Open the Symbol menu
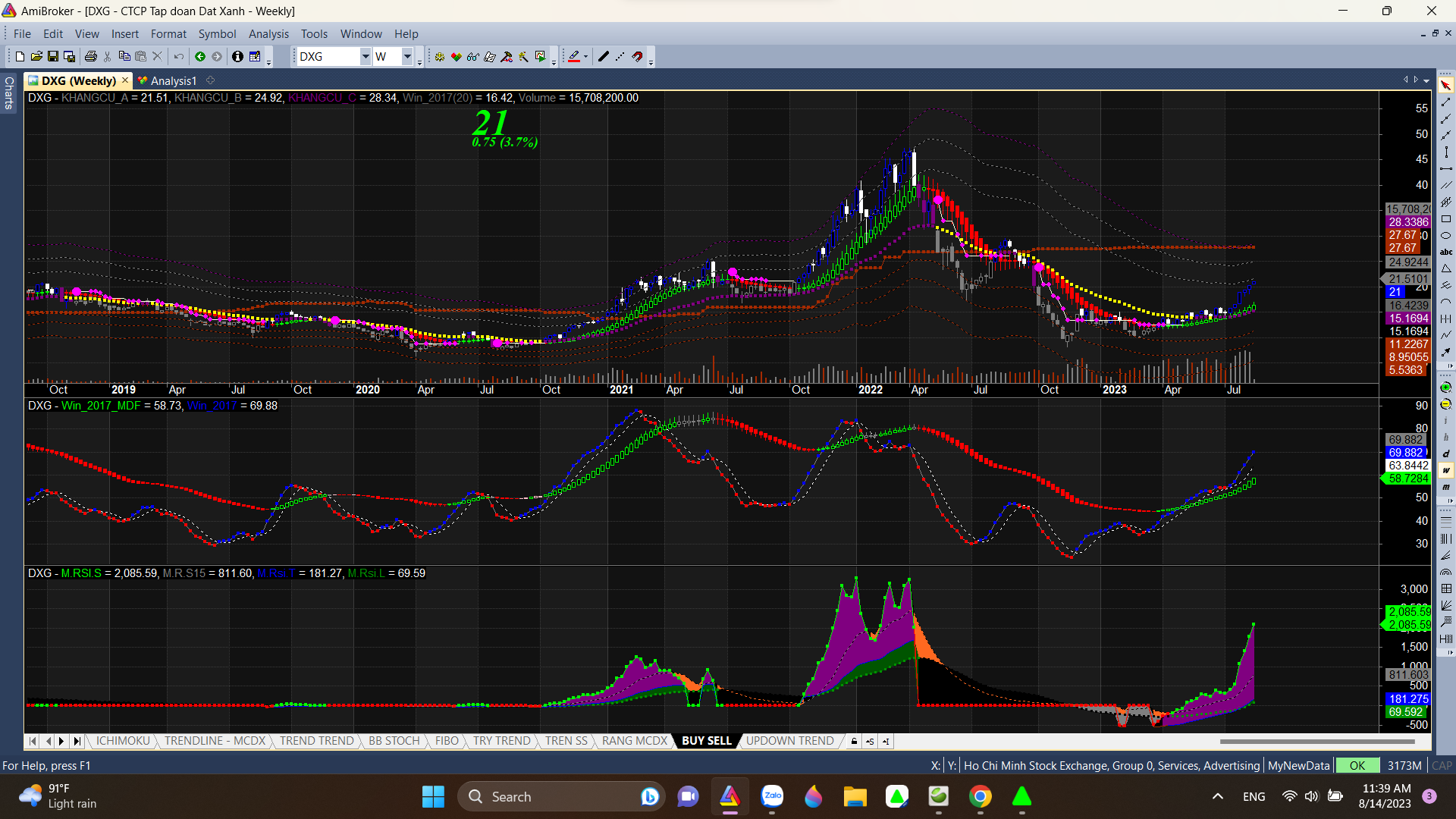The height and width of the screenshot is (819, 1456). [217, 34]
